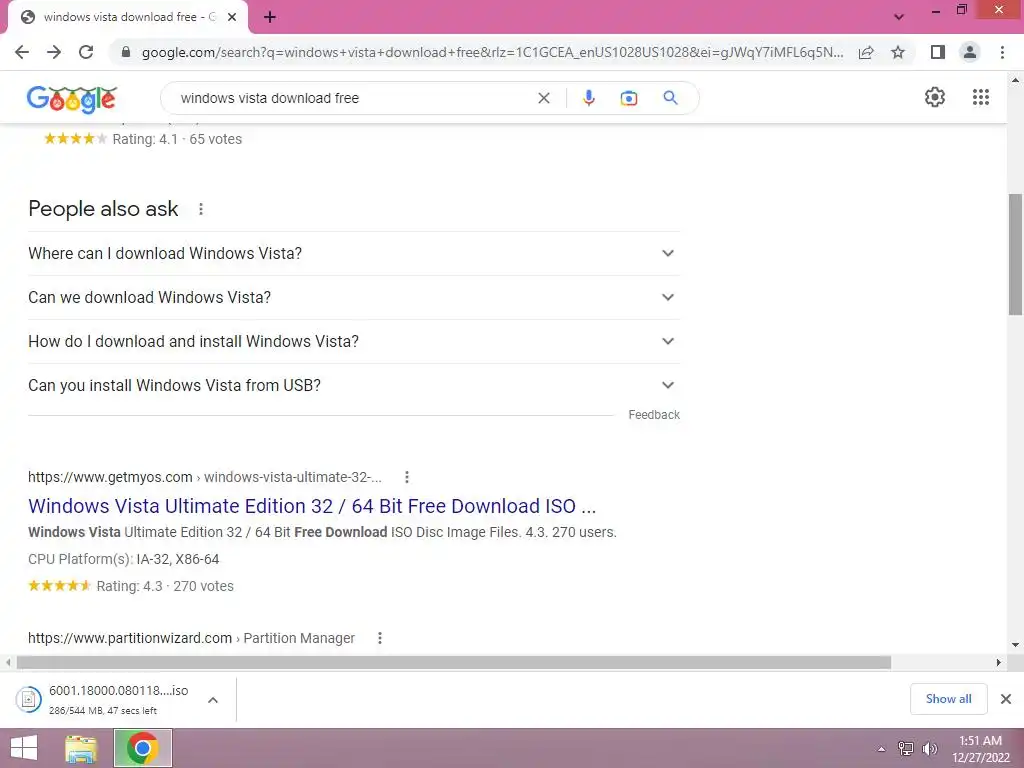Viewport: 1024px width, 768px height.
Task: Open File Explorer from the taskbar
Action: [81, 748]
